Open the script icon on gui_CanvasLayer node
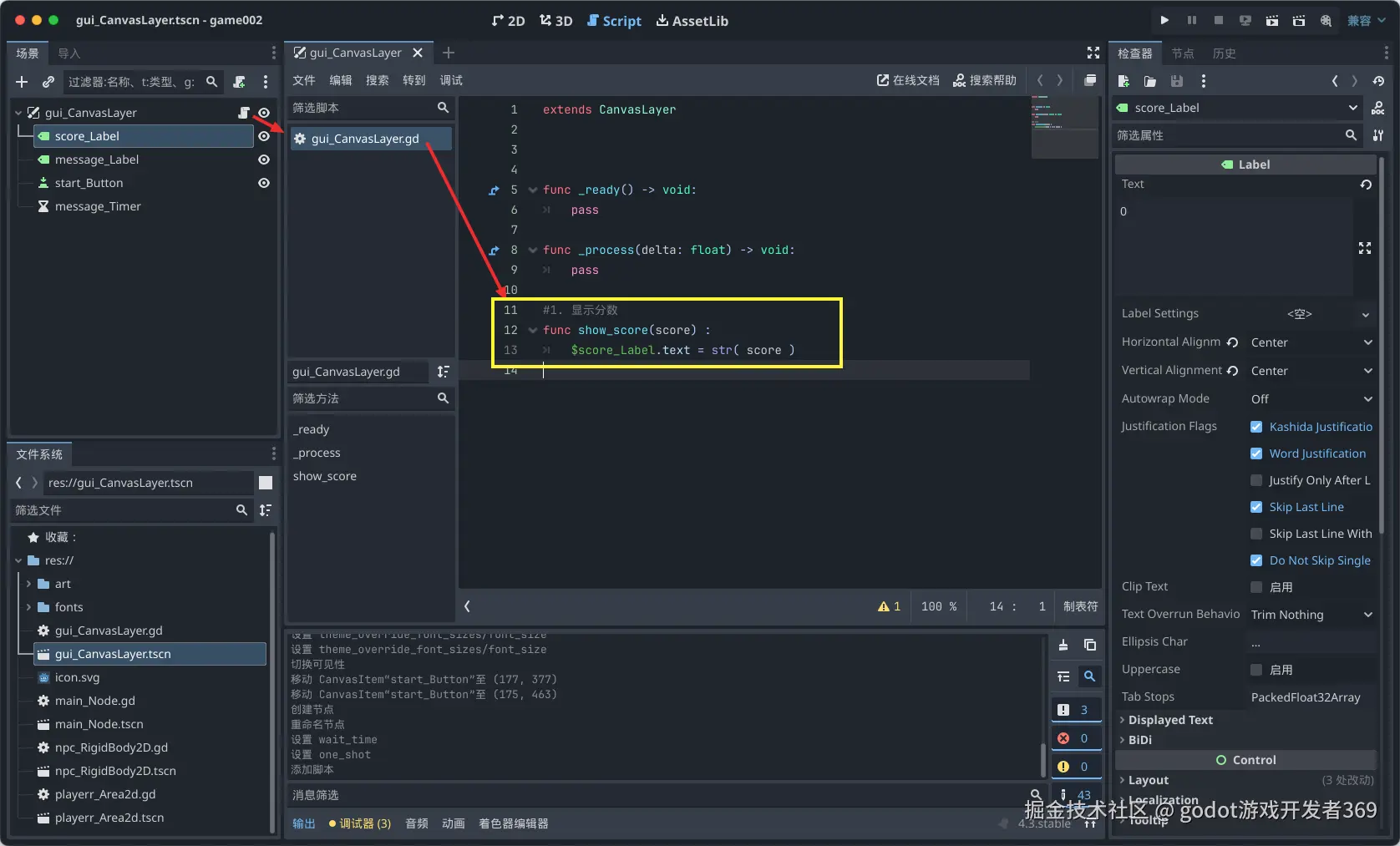The height and width of the screenshot is (846, 1400). pyautogui.click(x=244, y=113)
